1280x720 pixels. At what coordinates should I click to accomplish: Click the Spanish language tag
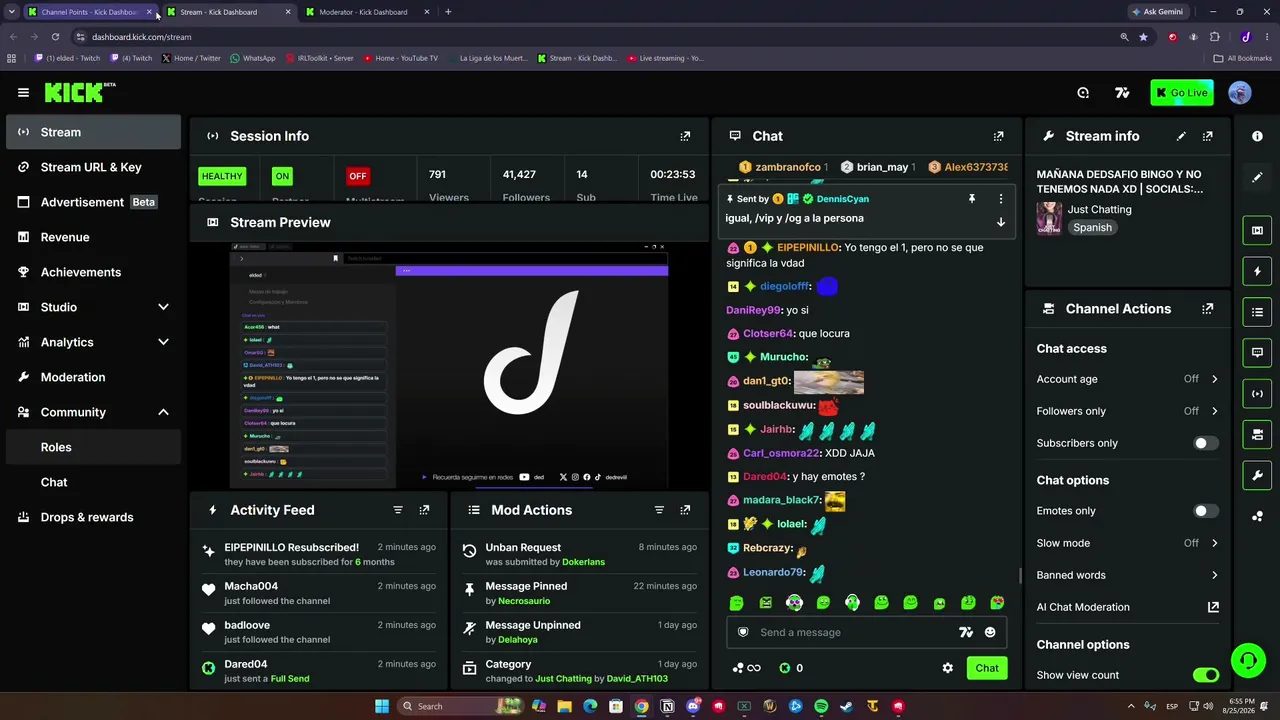(x=1092, y=227)
